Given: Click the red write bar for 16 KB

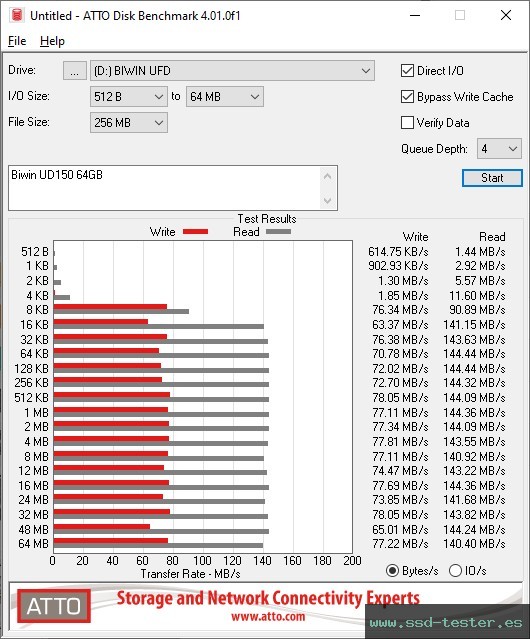Looking at the screenshot, I should pyautogui.click(x=101, y=322).
